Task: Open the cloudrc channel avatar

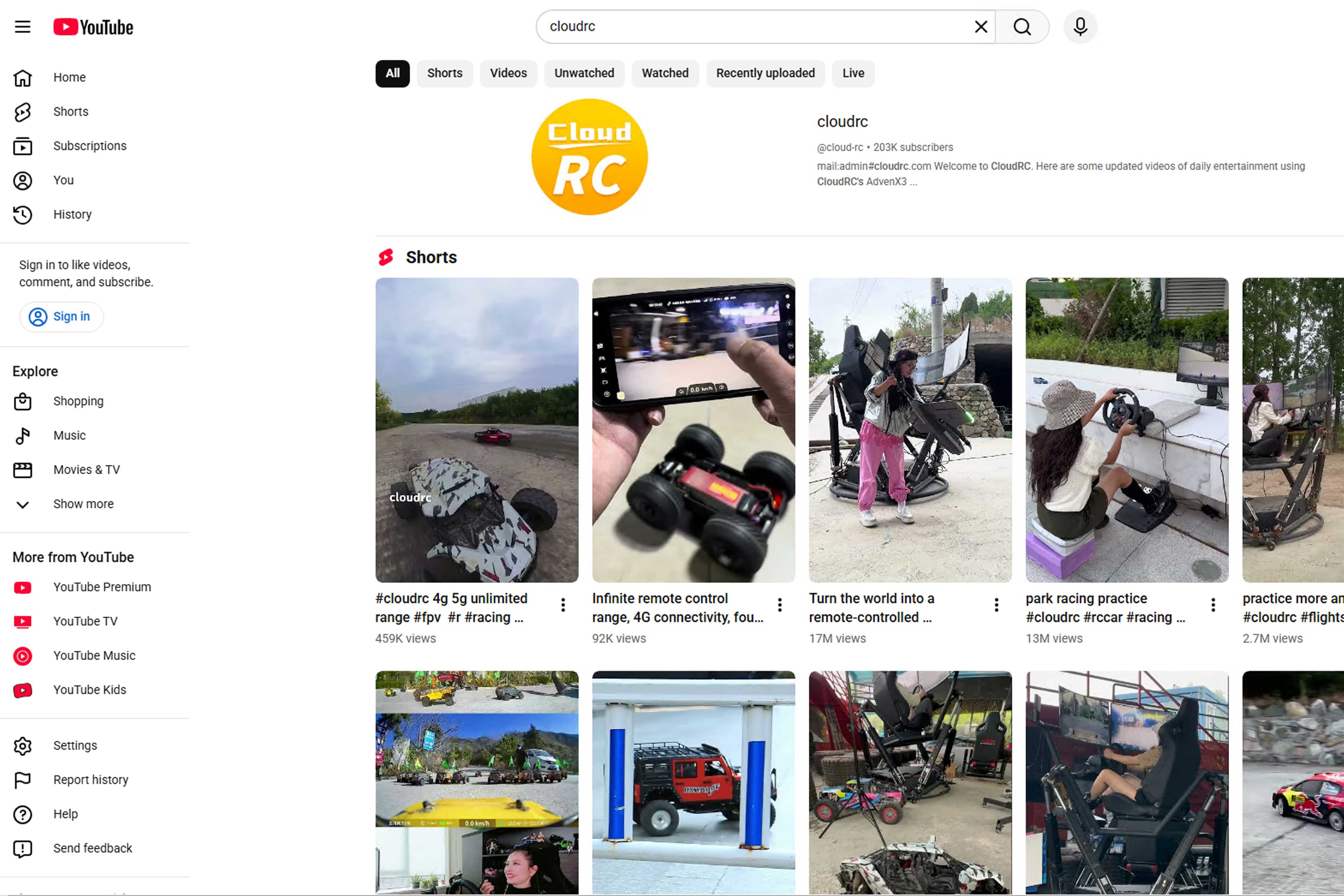Action: [x=589, y=157]
